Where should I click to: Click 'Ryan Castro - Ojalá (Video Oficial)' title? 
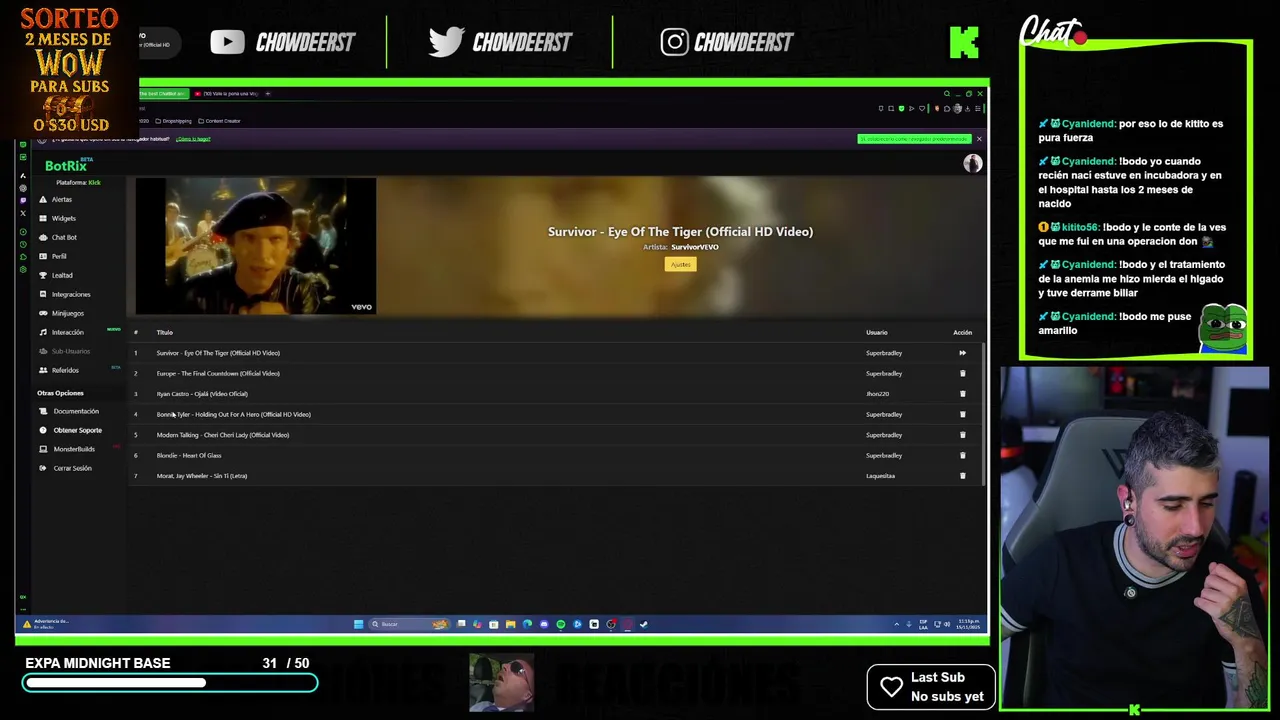click(x=202, y=394)
